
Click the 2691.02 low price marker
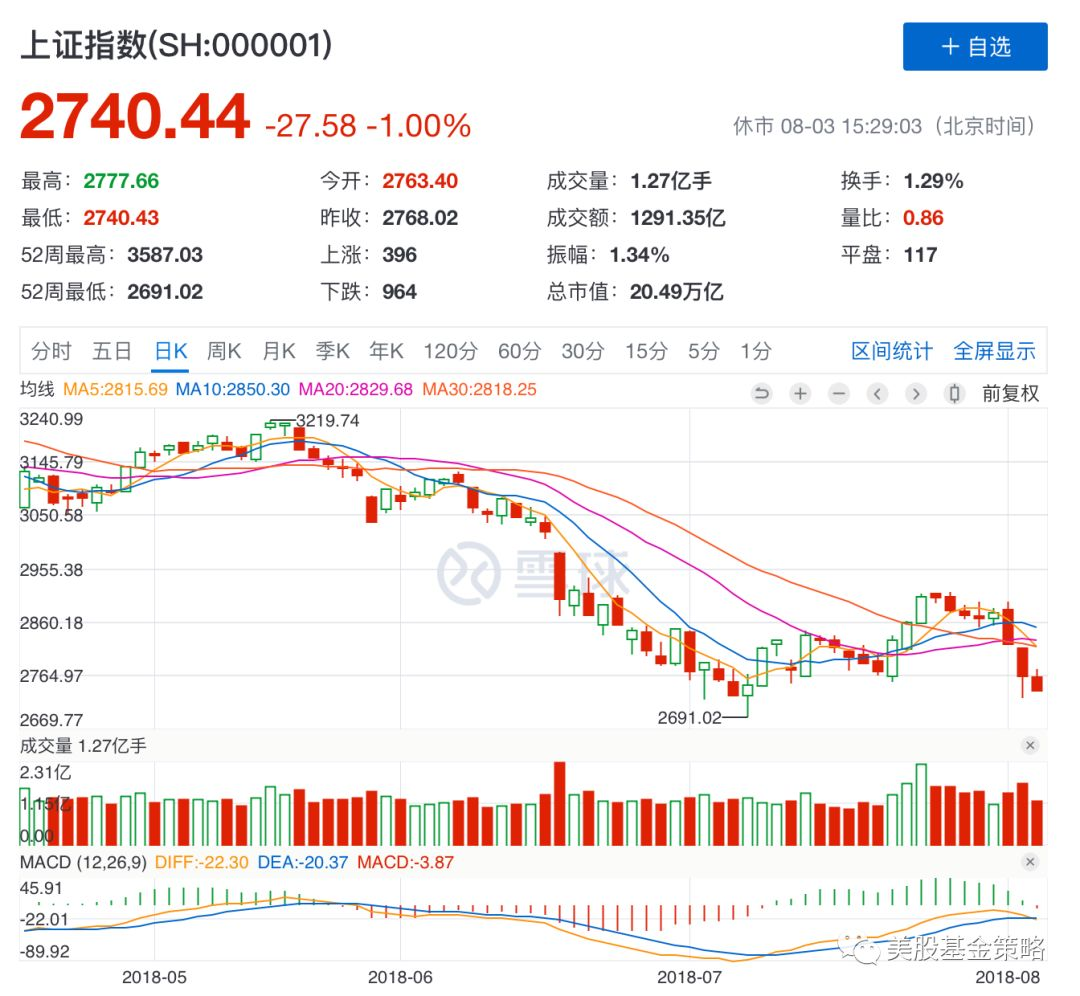[689, 718]
